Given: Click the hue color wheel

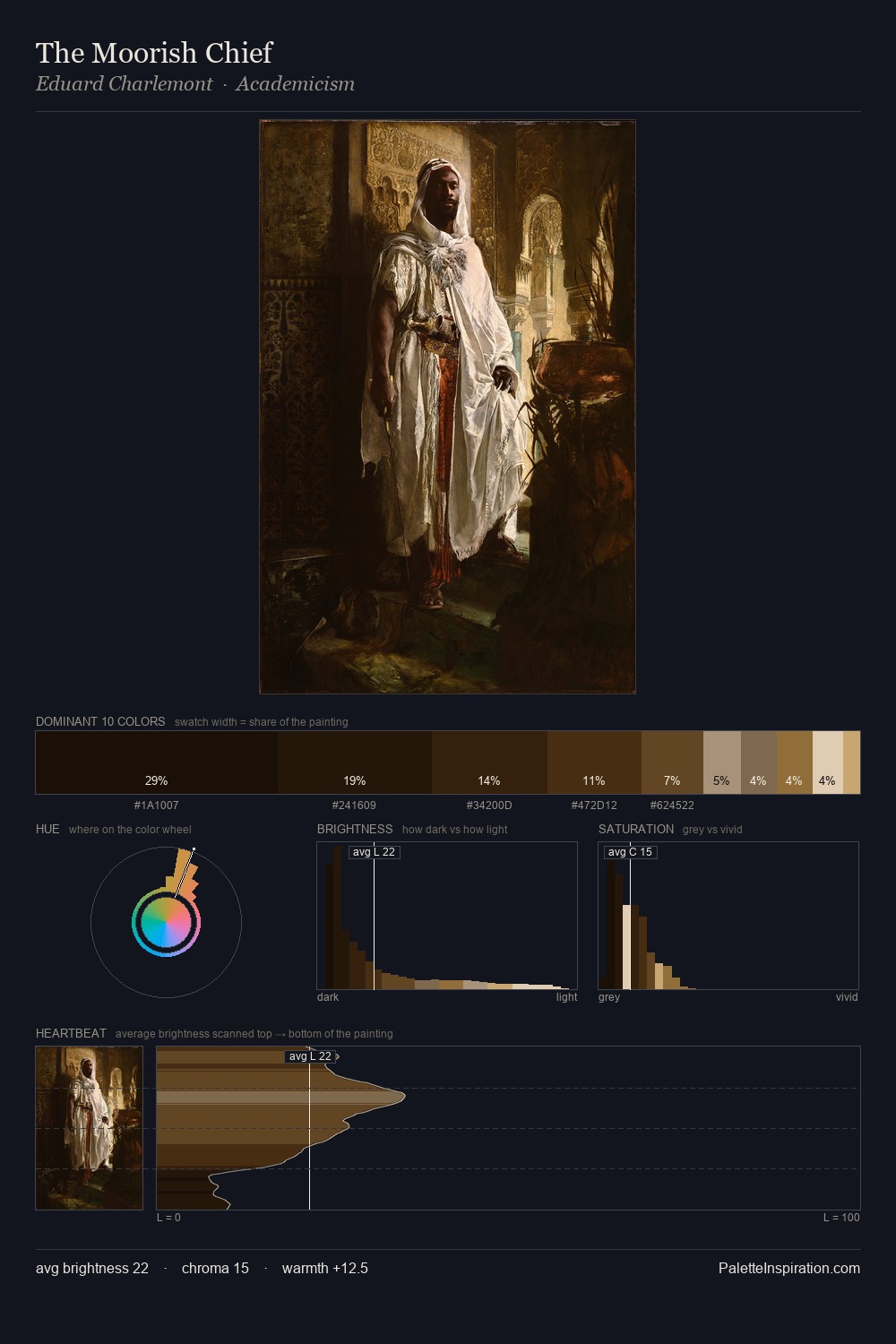Looking at the screenshot, I should (x=166, y=922).
